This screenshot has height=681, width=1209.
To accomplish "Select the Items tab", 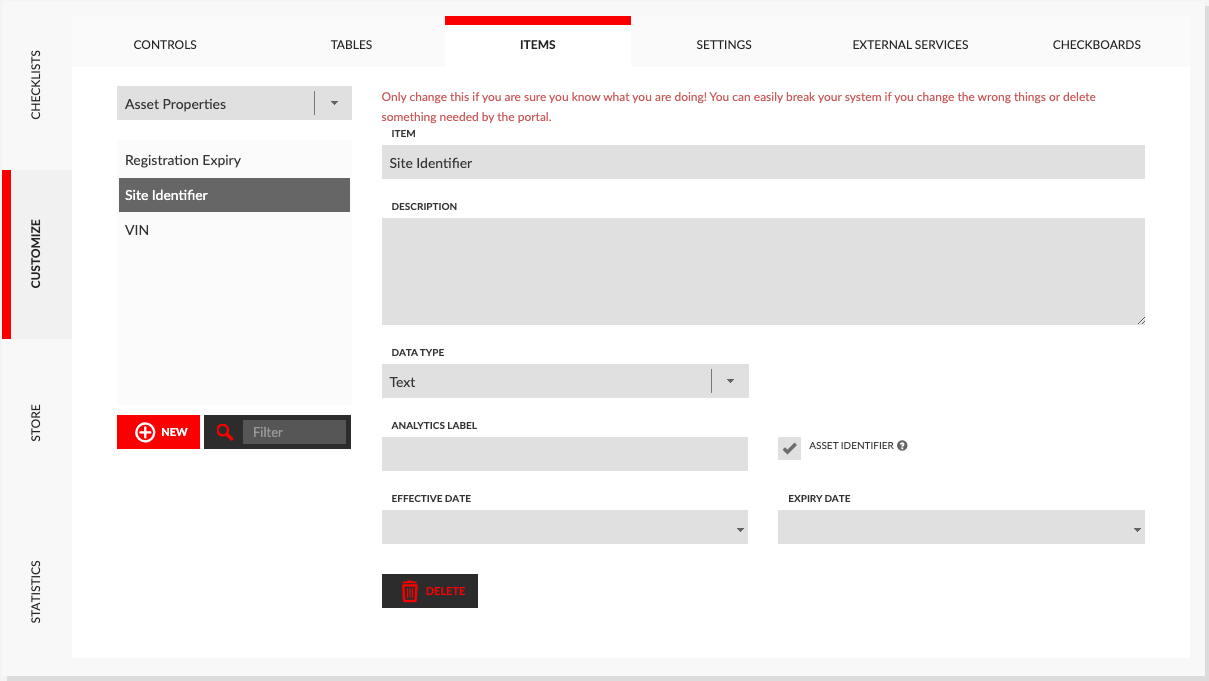I will [538, 44].
